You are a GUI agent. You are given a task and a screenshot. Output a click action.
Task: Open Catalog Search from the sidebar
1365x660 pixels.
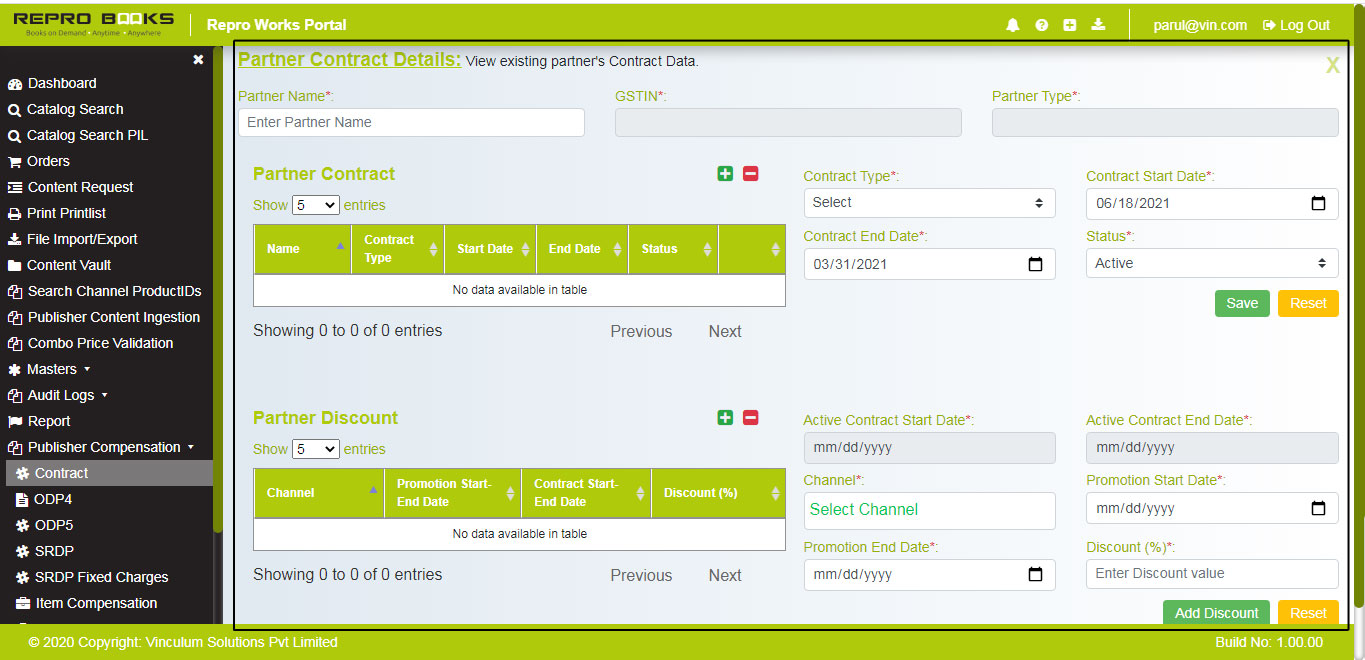(75, 109)
